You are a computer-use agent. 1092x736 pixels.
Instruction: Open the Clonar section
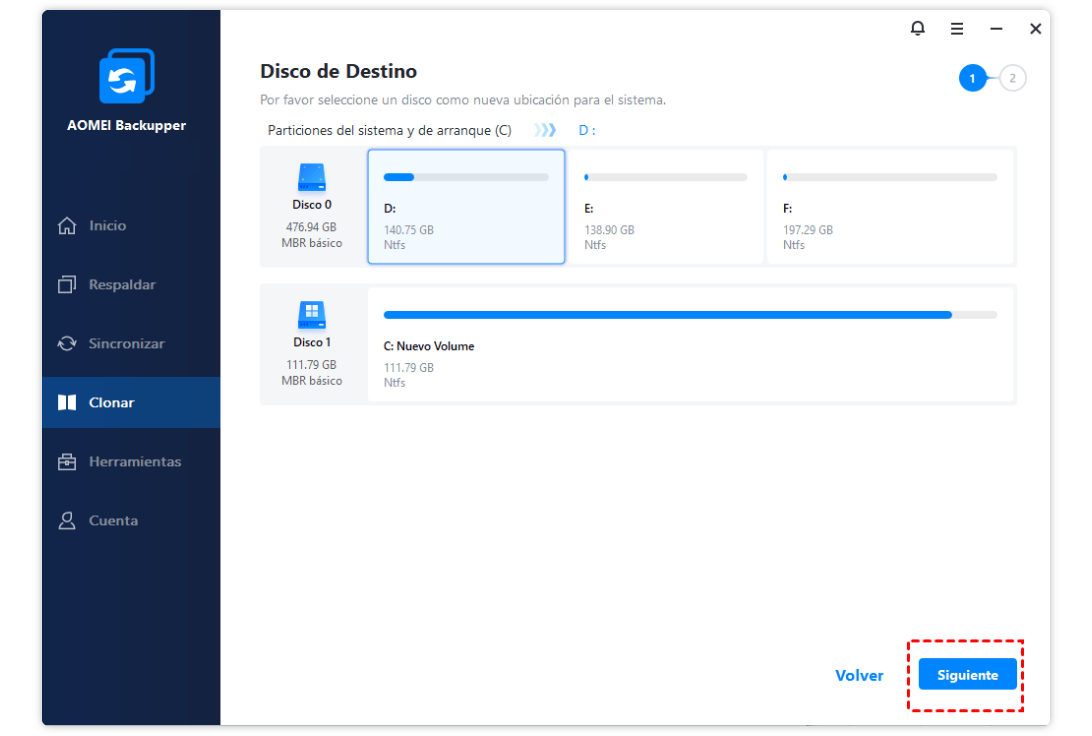click(x=131, y=402)
